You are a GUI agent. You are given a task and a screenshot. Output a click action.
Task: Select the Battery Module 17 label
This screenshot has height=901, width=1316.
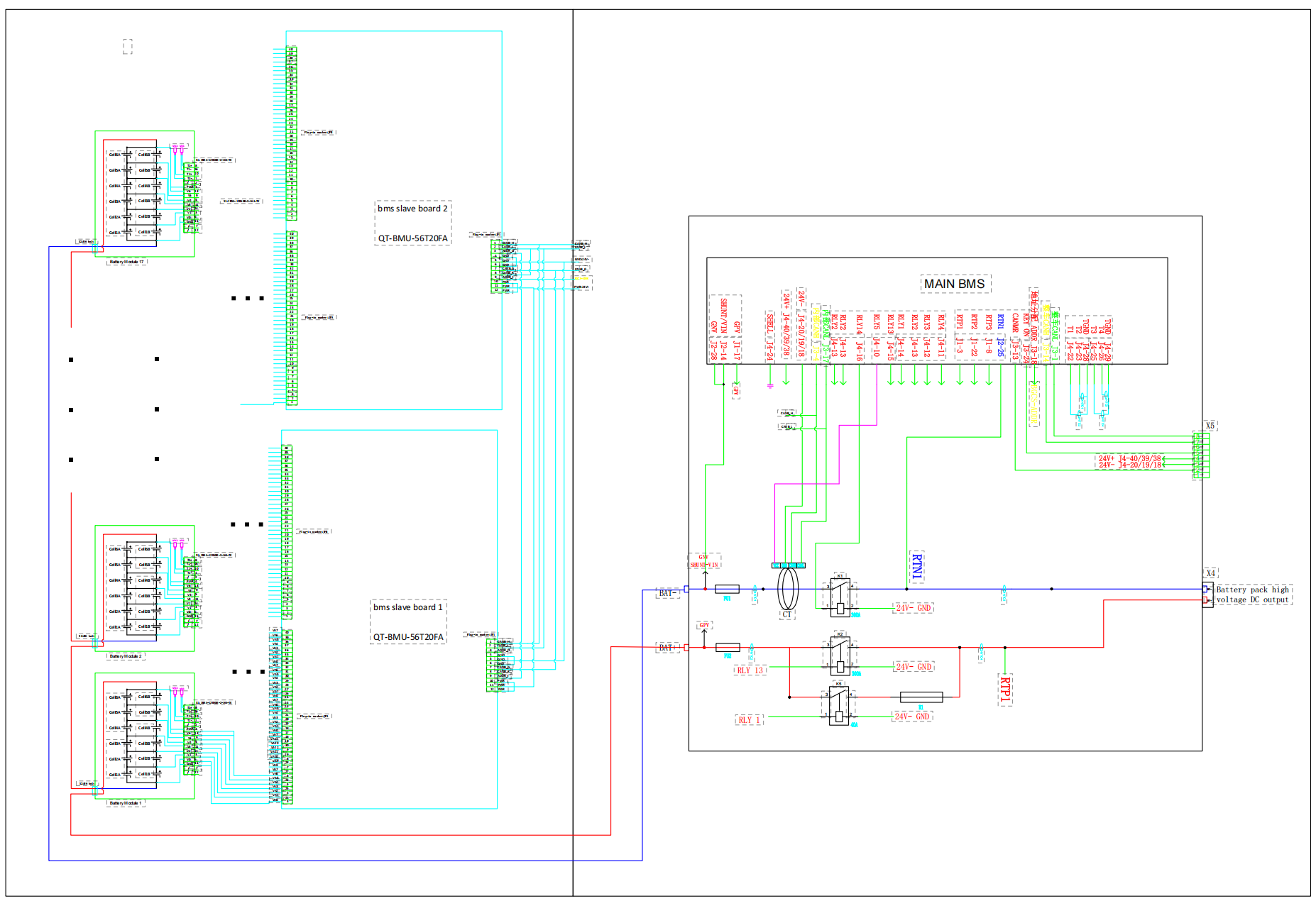[x=126, y=262]
